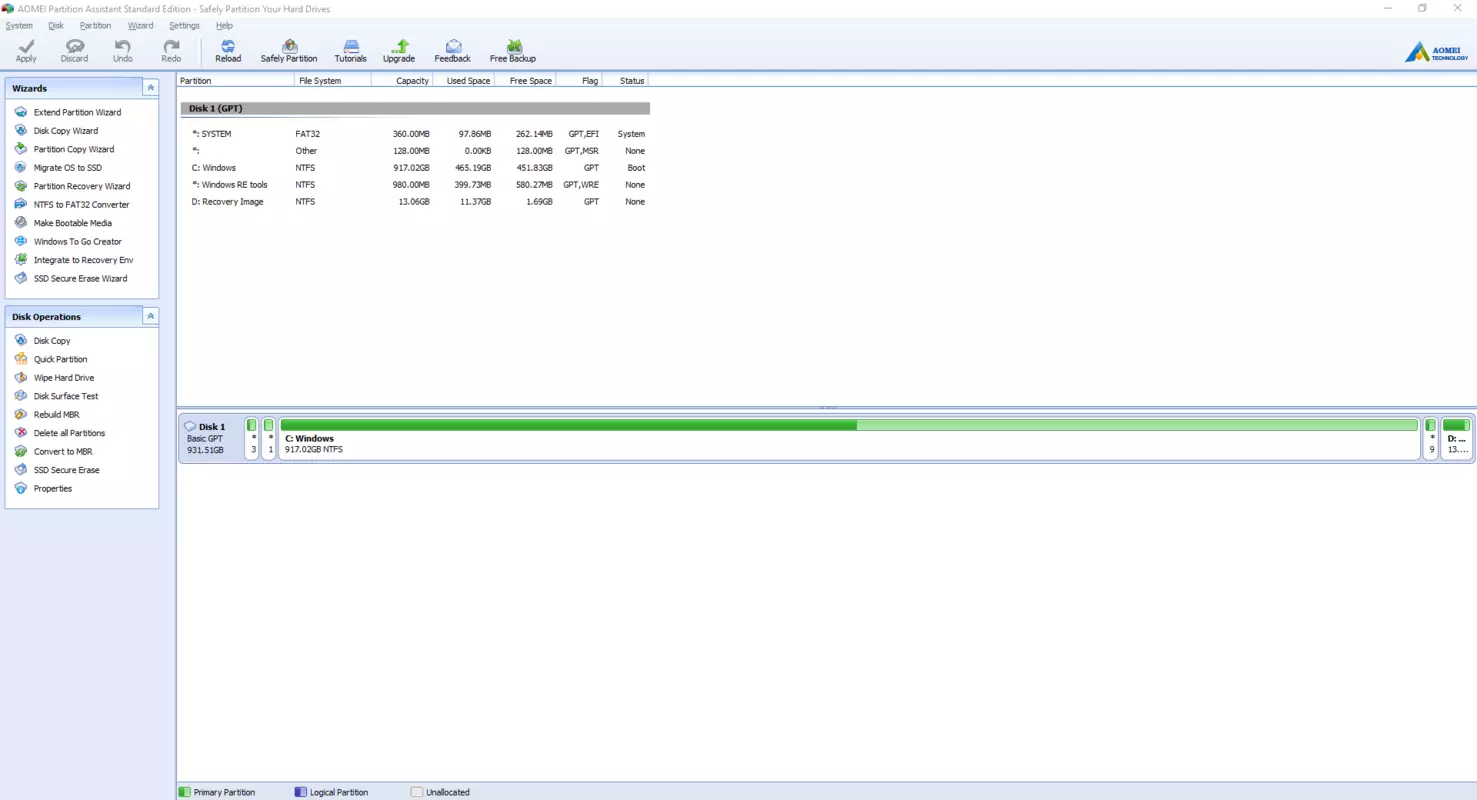
Task: Open disk Properties
Action: [x=53, y=489]
